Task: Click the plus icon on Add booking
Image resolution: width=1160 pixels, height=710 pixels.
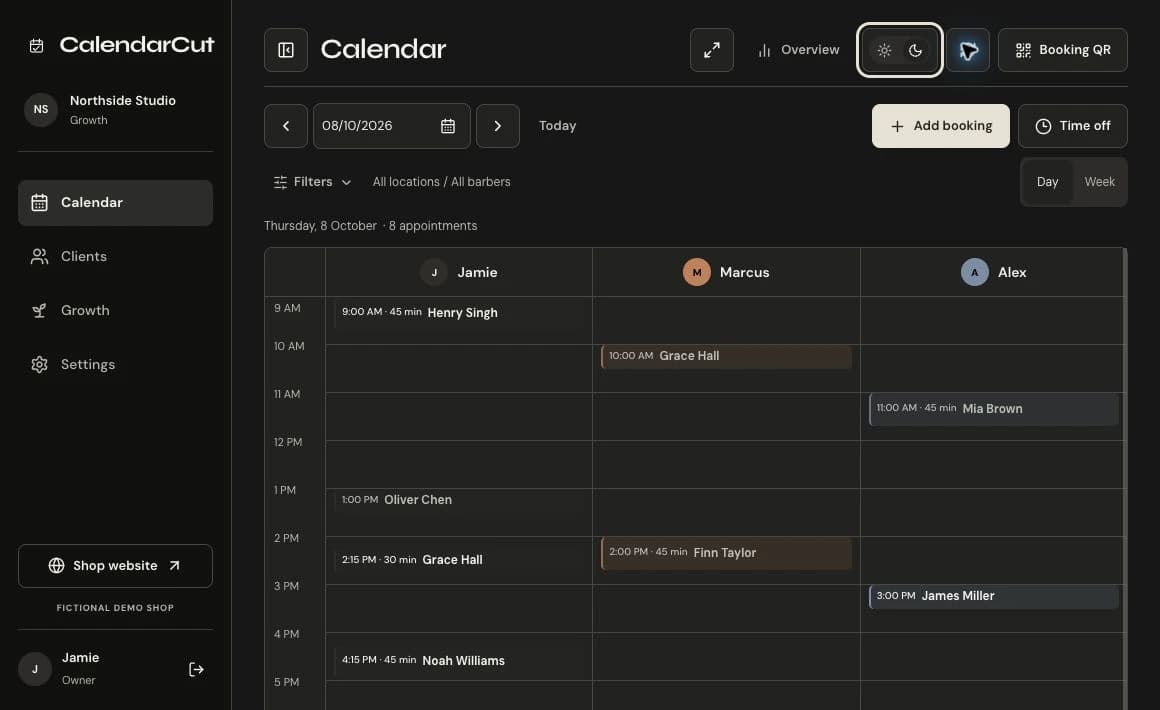Action: point(897,126)
